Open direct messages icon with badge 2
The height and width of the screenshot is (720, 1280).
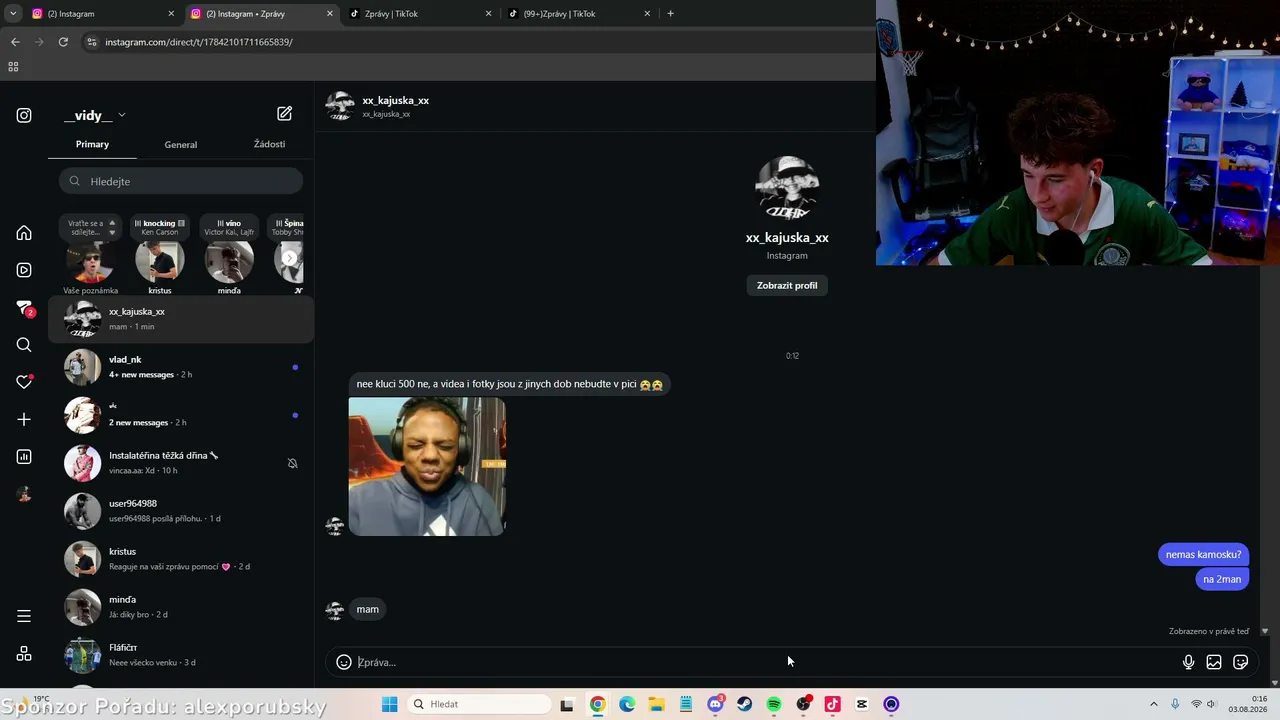(25, 308)
